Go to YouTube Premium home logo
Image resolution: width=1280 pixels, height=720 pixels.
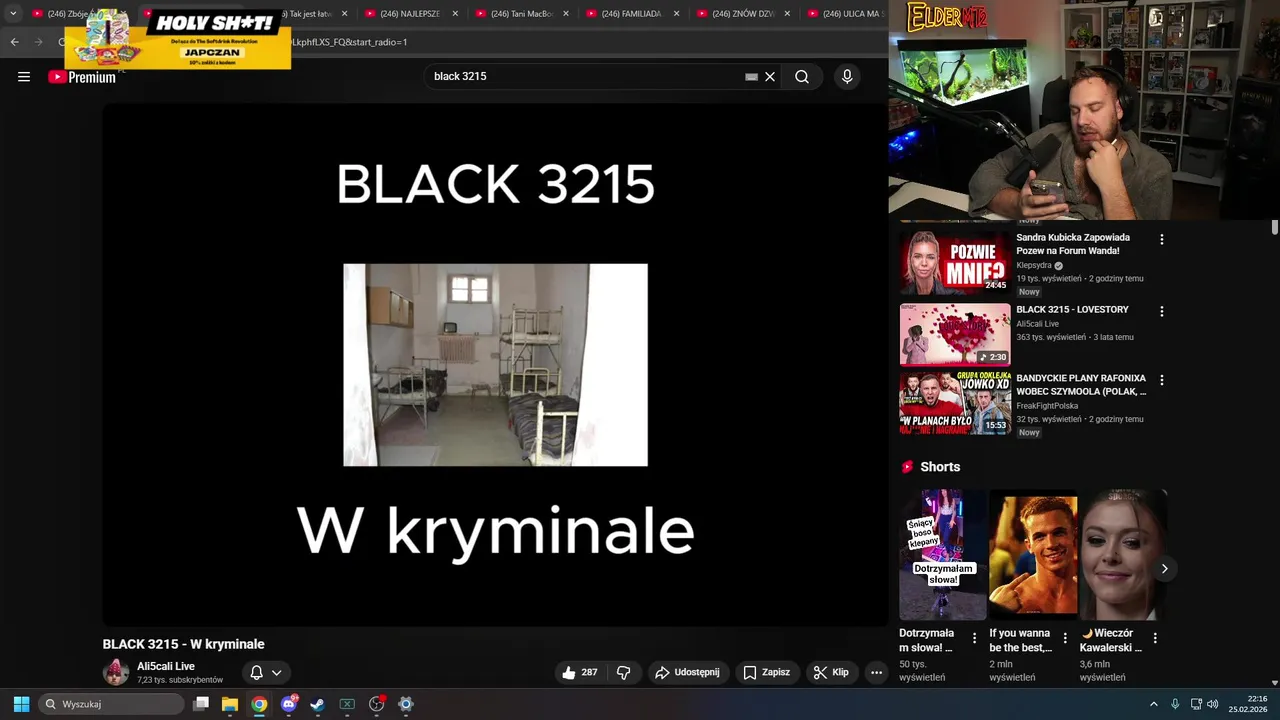coord(82,77)
